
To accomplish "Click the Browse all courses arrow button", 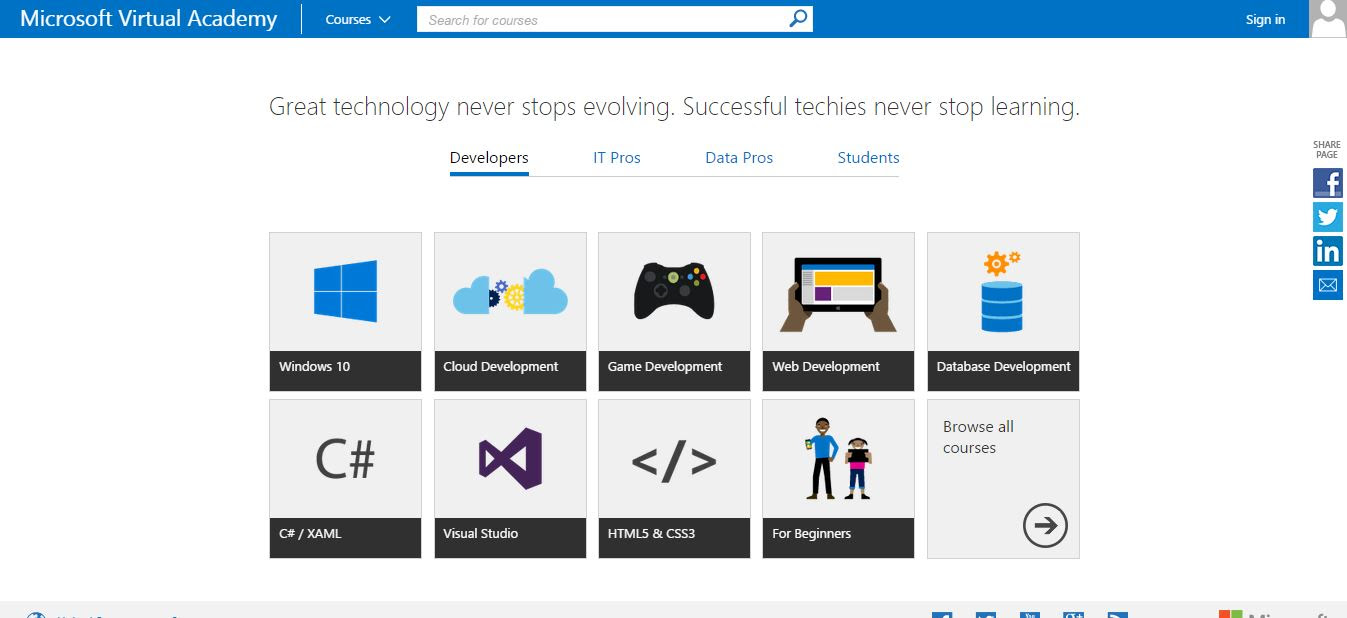I will (x=1045, y=524).
